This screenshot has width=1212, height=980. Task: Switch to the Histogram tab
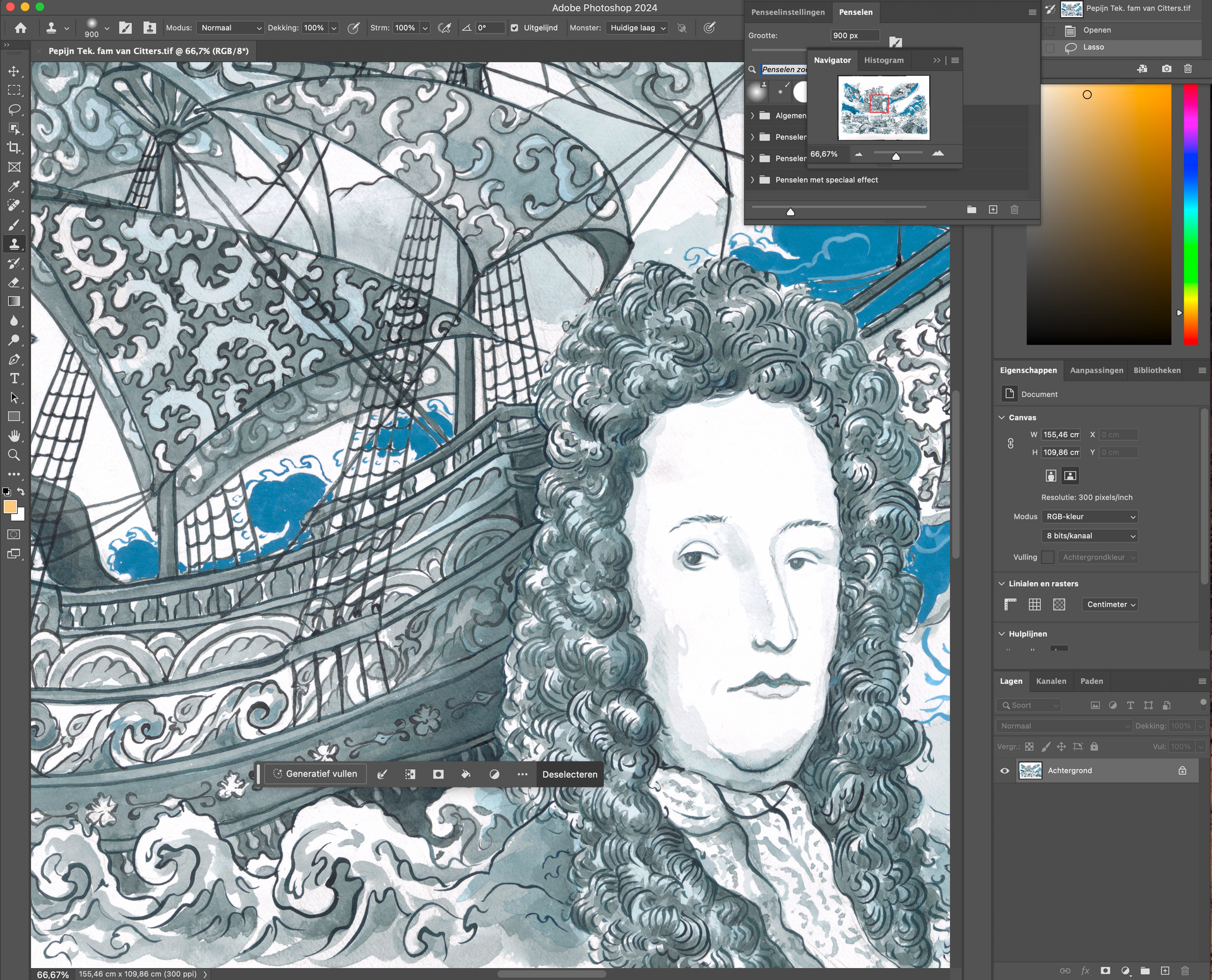point(883,60)
